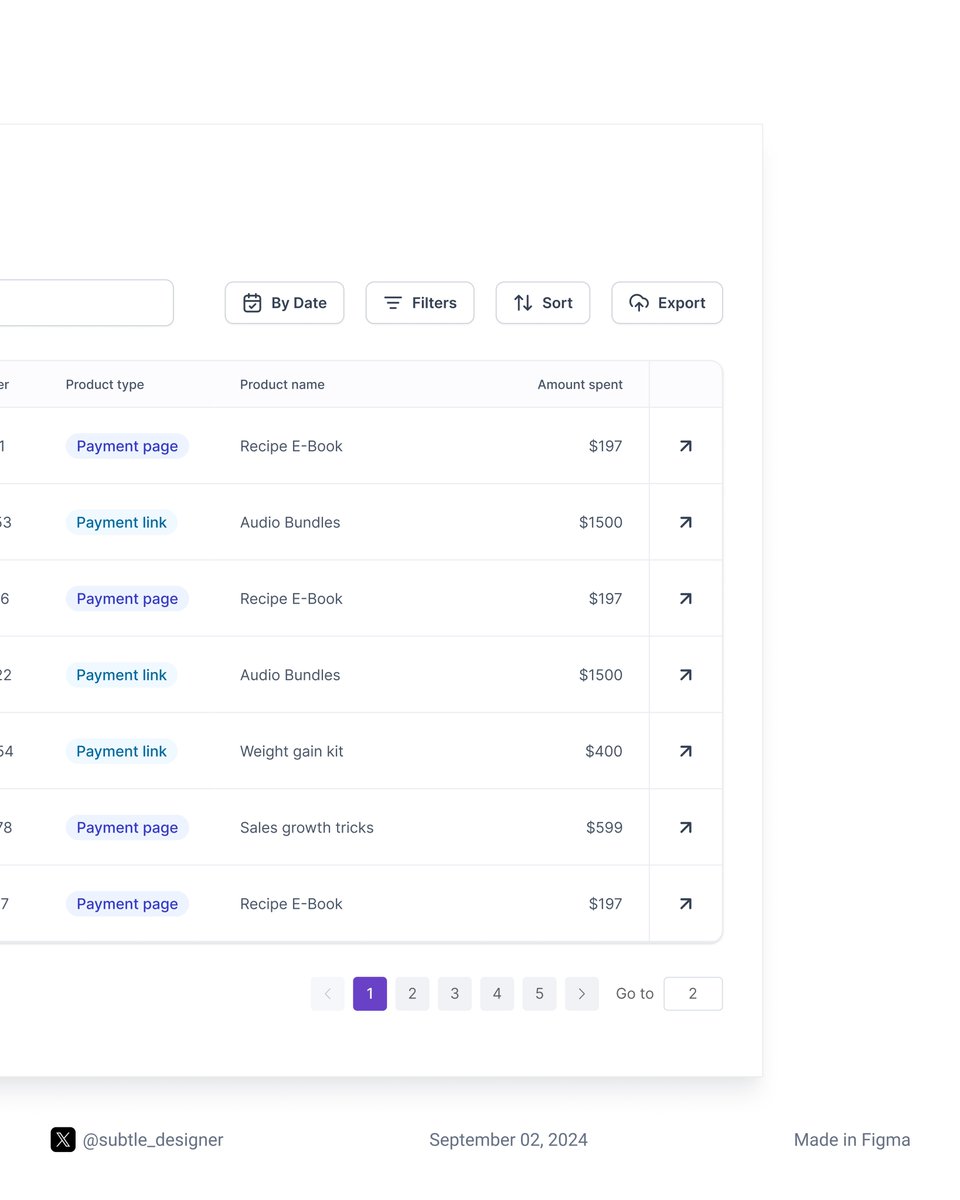Click the Go to label
Image resolution: width=960 pixels, height=1200 pixels.
(635, 994)
